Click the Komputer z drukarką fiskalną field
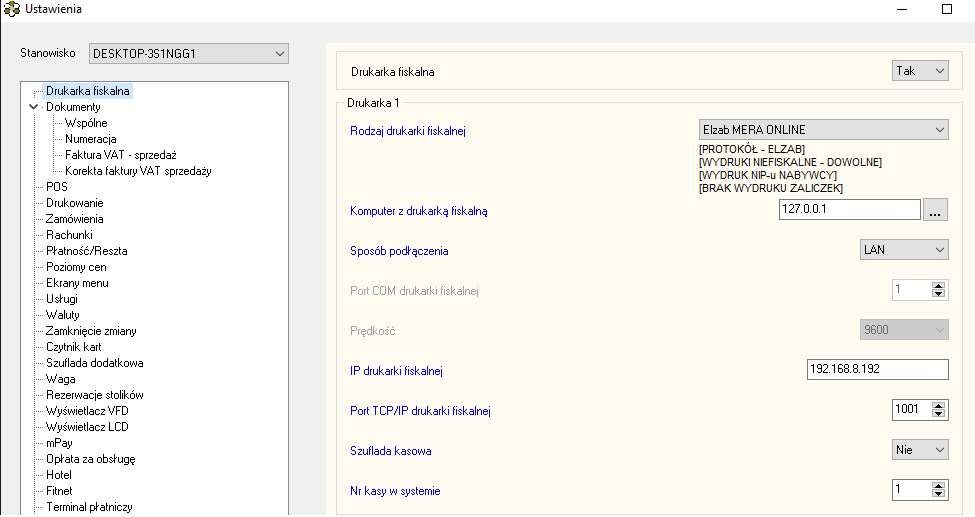Screen dimensions: 975x517 [848, 210]
